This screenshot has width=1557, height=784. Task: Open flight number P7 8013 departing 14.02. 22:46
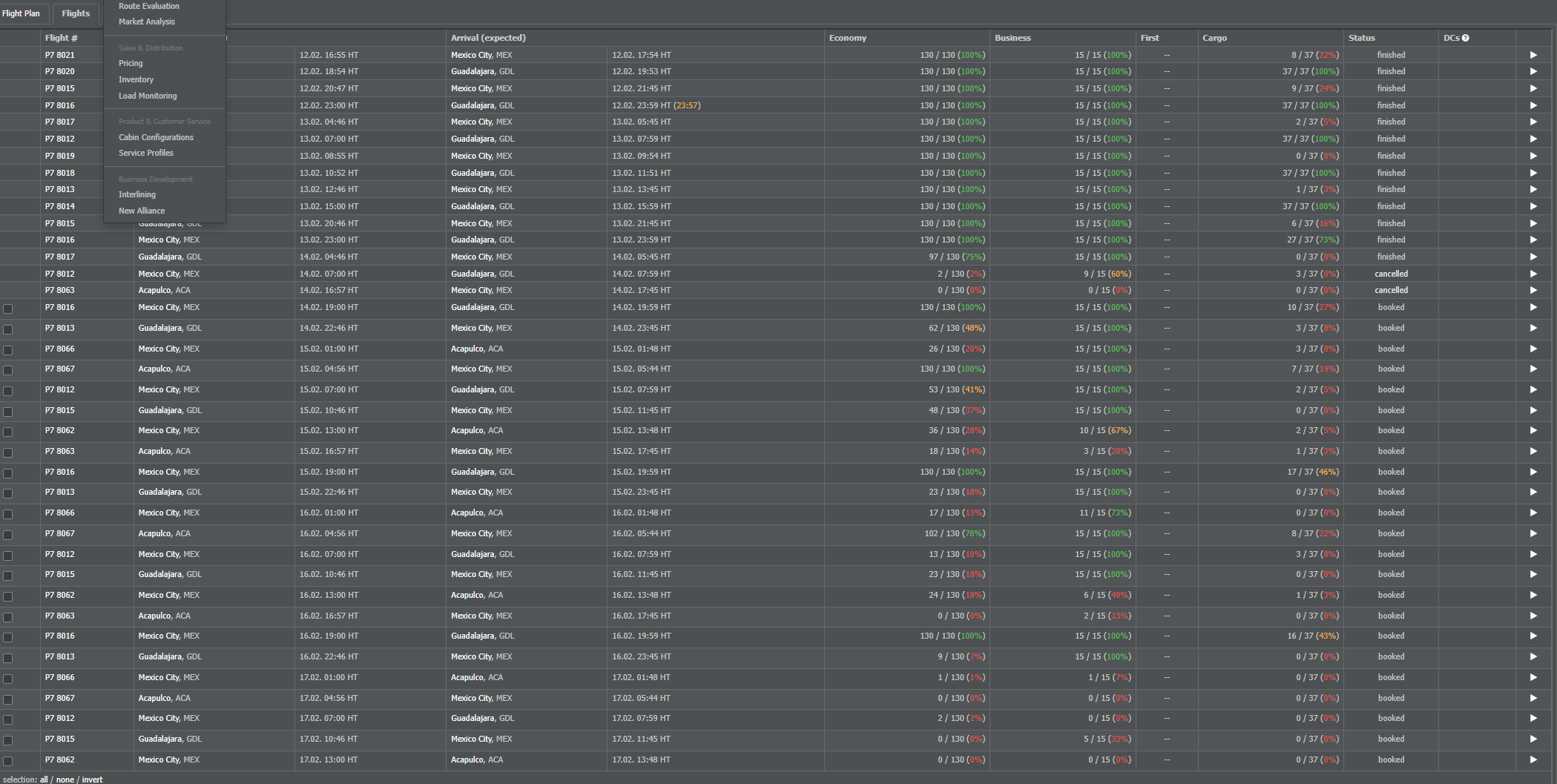60,328
